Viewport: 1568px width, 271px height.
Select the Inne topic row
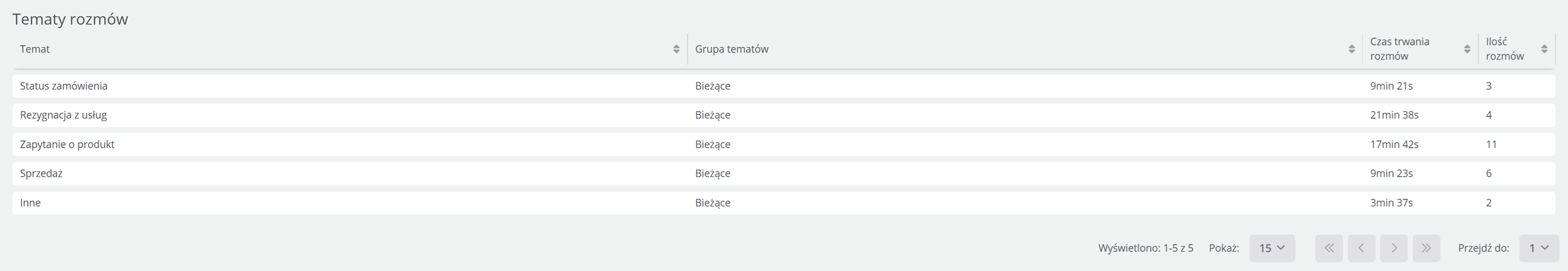coord(783,203)
